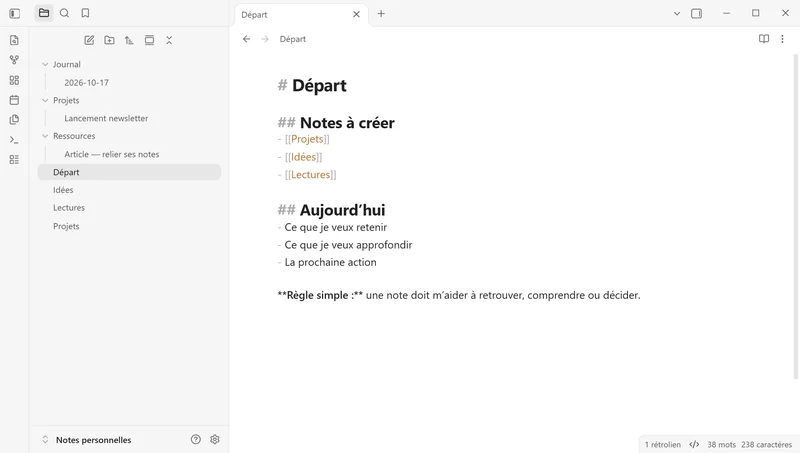This screenshot has width=800, height=453.
Task: Collapse the Journal folder
Action: click(x=45, y=64)
